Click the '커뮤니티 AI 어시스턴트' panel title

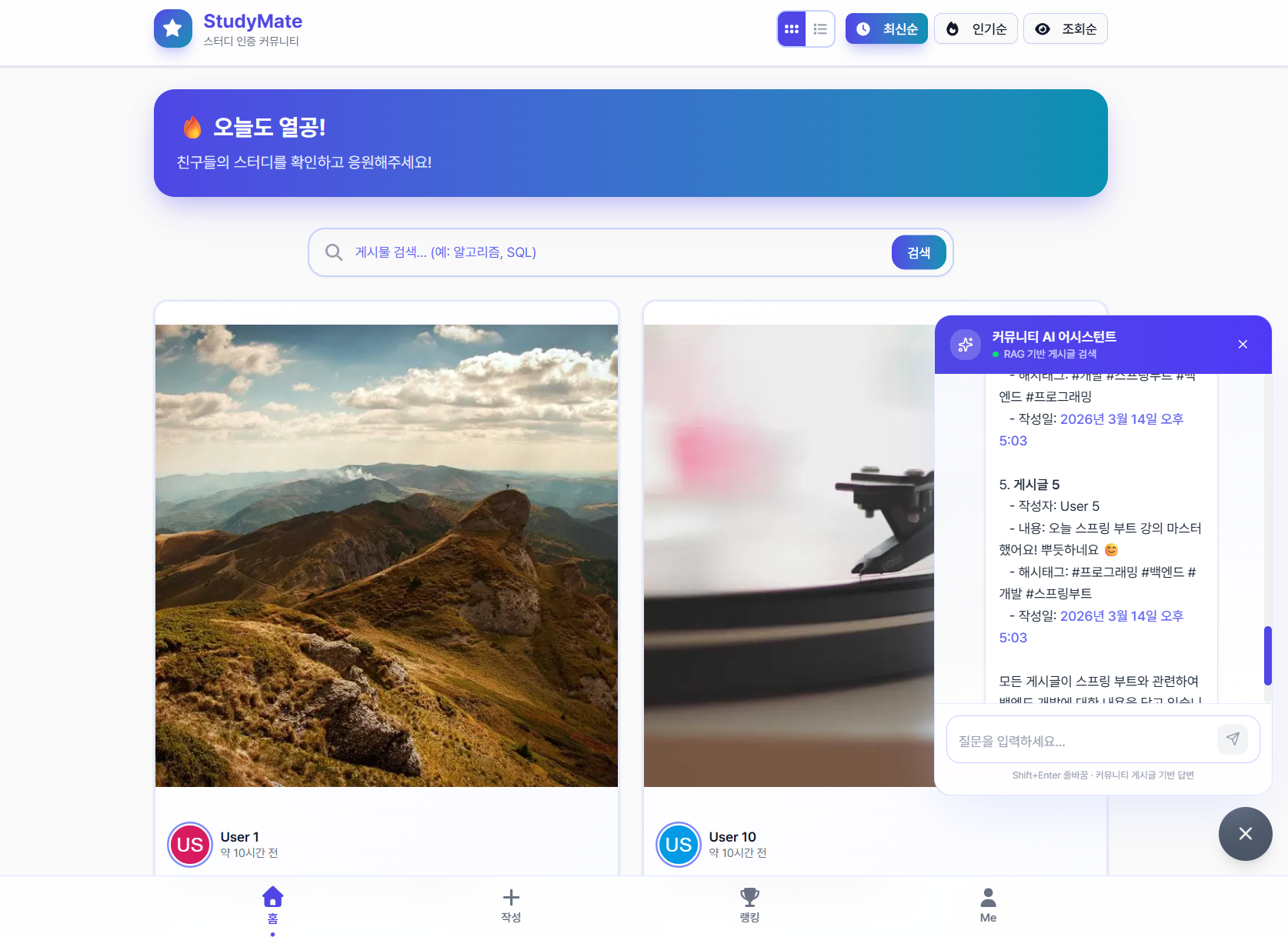coord(1054,337)
